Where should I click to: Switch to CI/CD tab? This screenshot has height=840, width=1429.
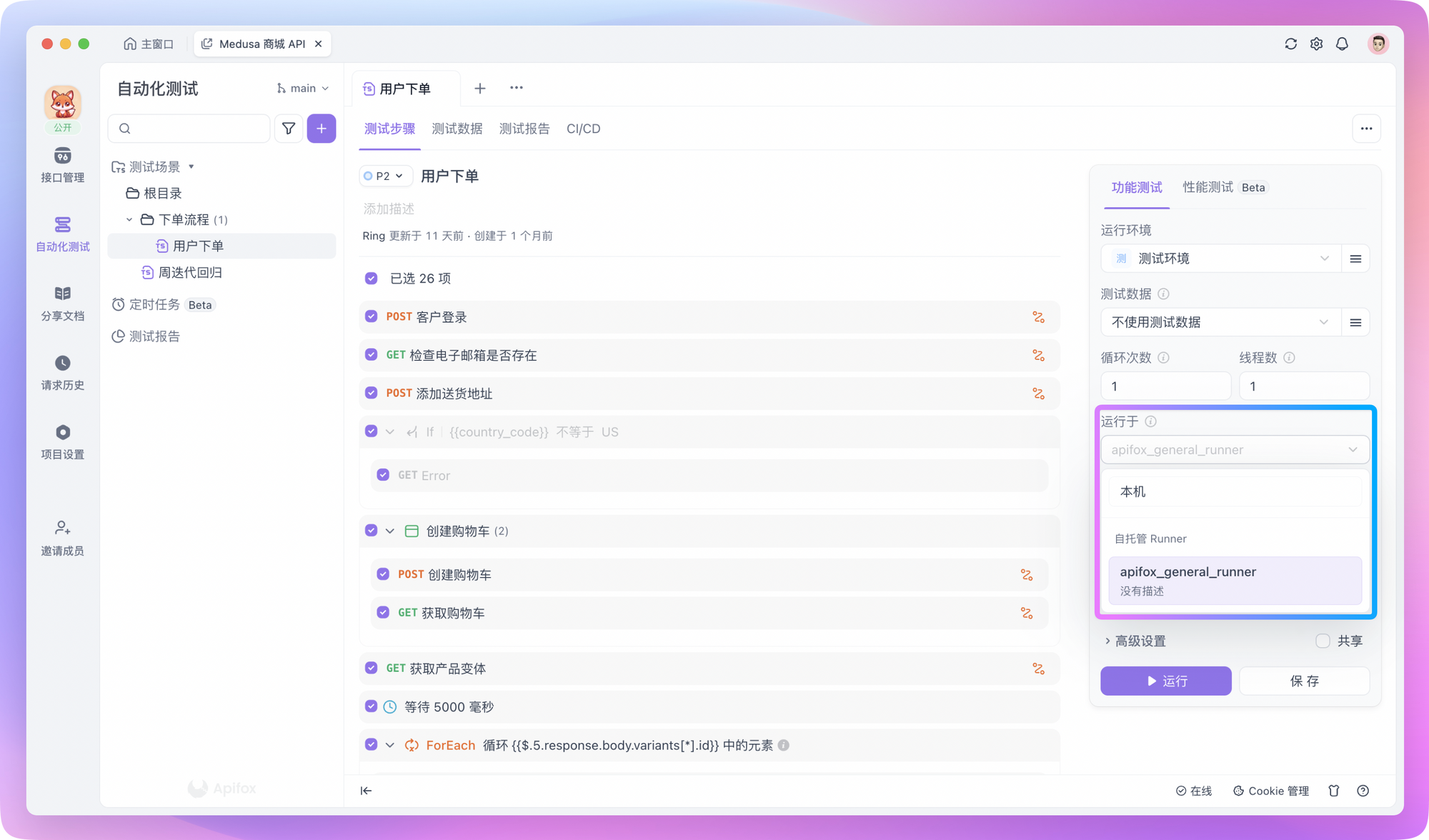pos(584,129)
